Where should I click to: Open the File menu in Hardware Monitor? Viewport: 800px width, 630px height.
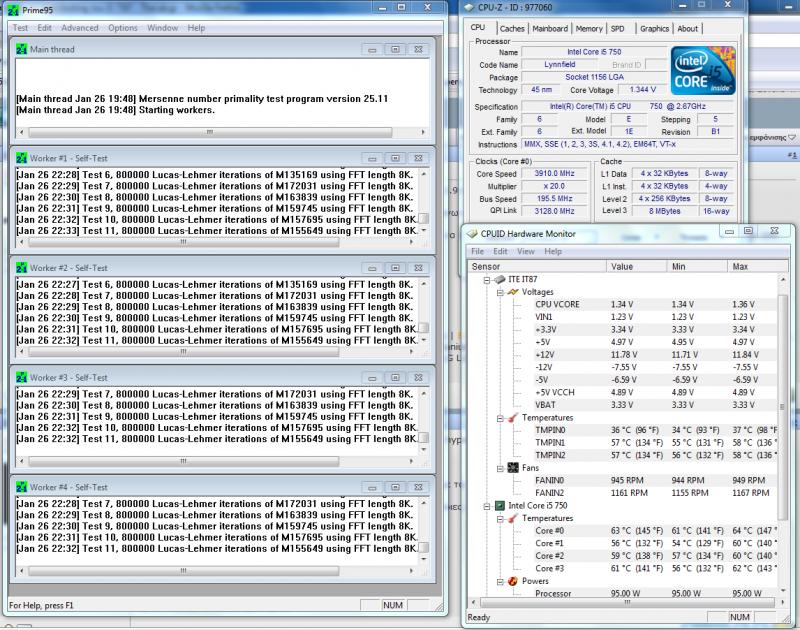478,251
